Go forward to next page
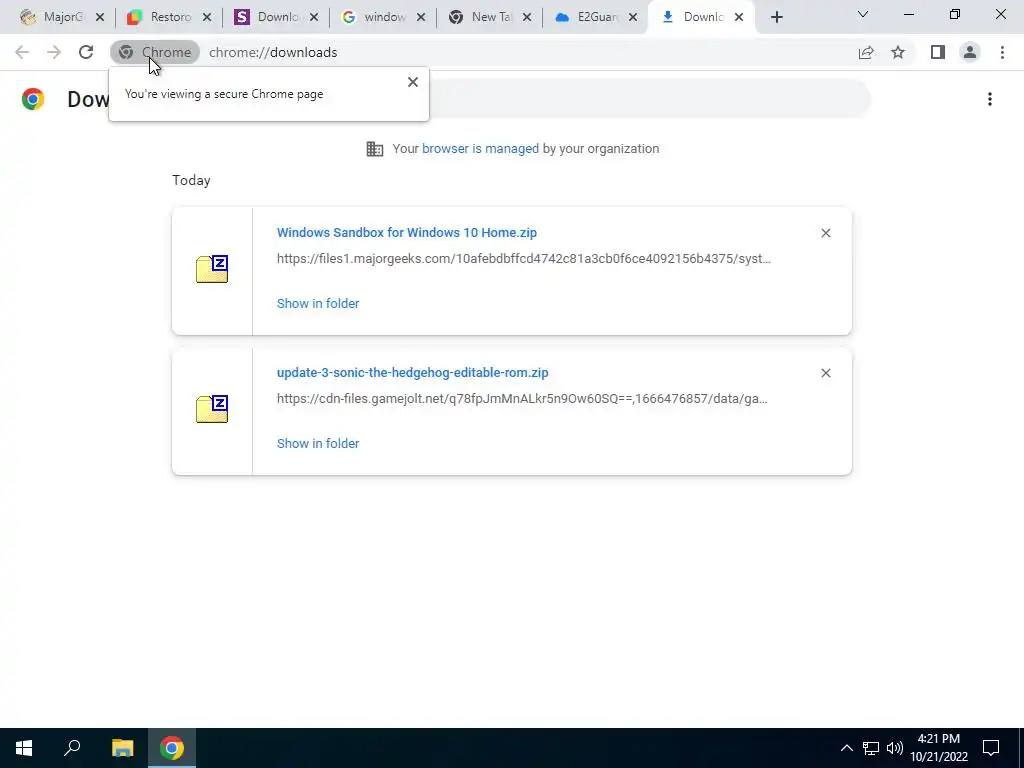1024x768 pixels. click(x=54, y=52)
